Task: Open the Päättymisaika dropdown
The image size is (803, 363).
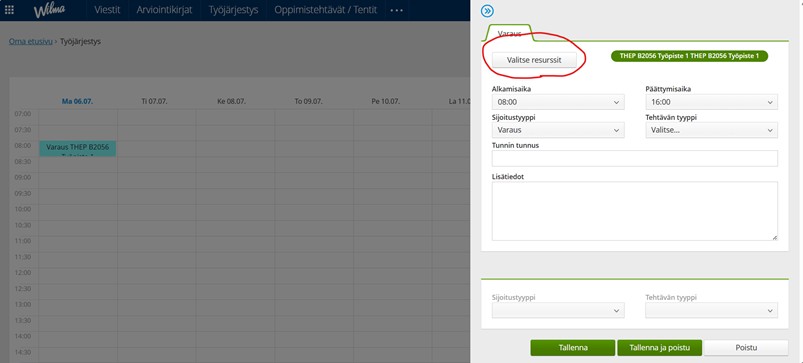Action: click(x=711, y=102)
